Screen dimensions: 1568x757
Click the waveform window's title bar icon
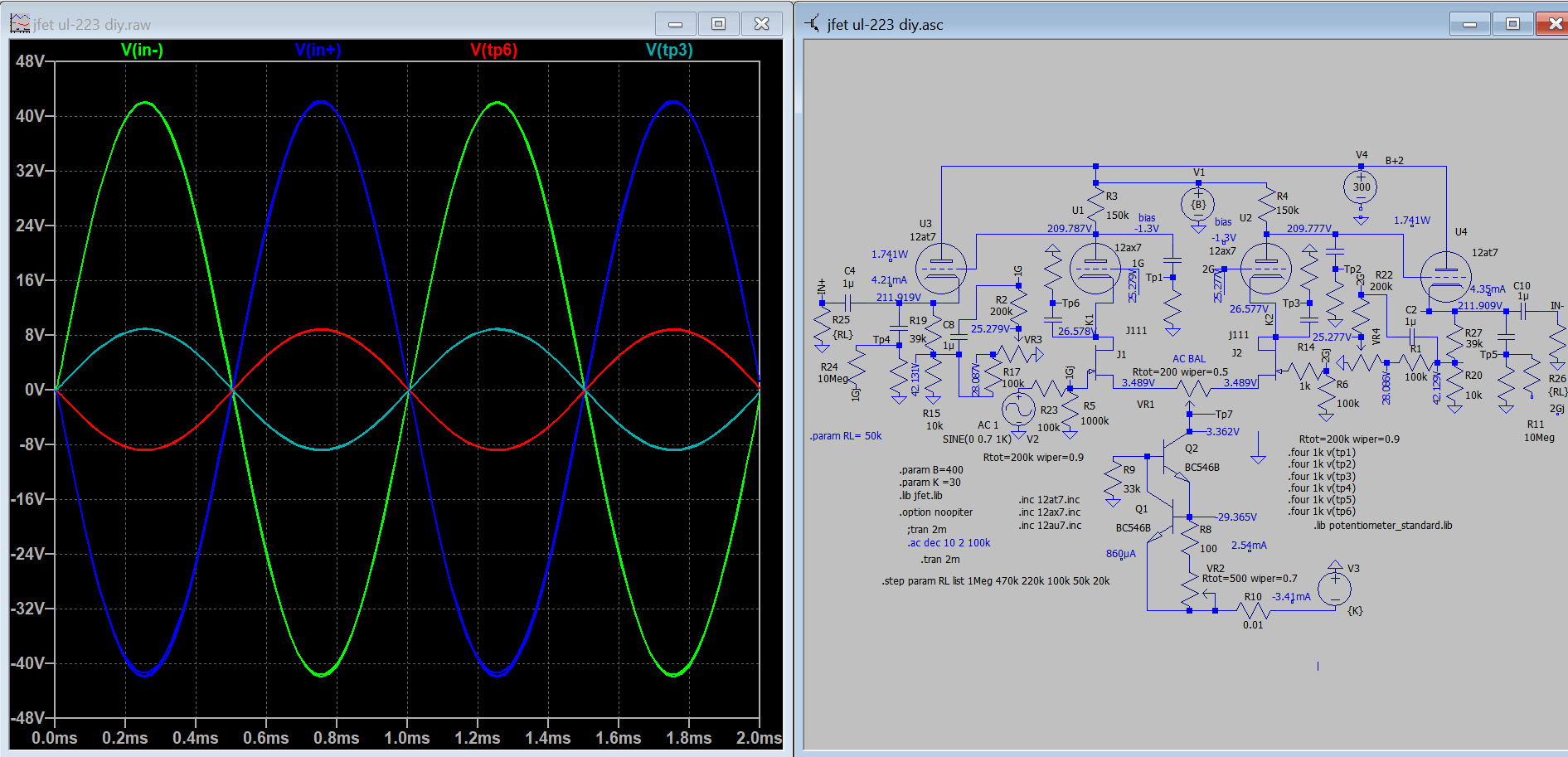pyautogui.click(x=20, y=23)
